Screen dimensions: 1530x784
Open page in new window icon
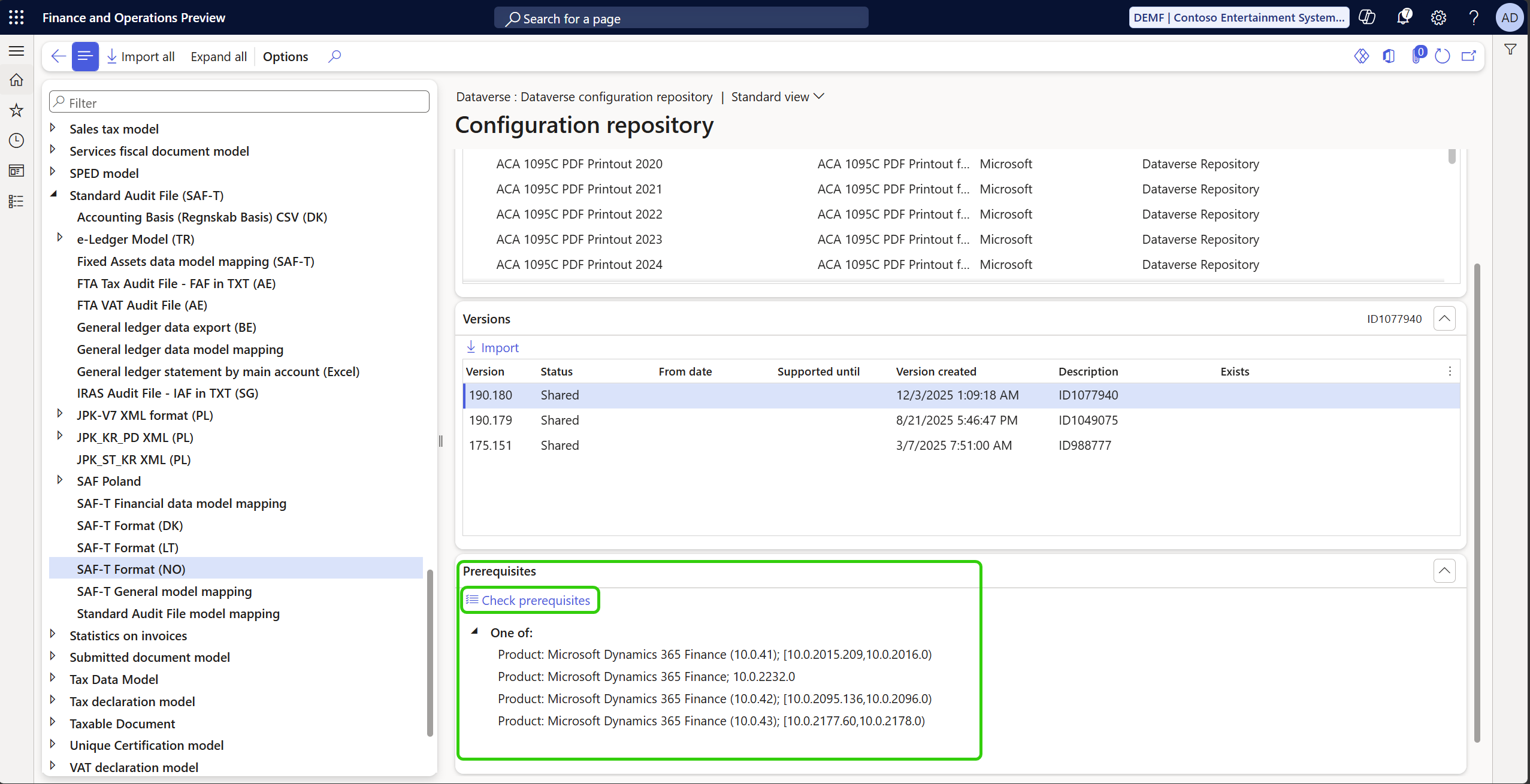click(x=1469, y=56)
